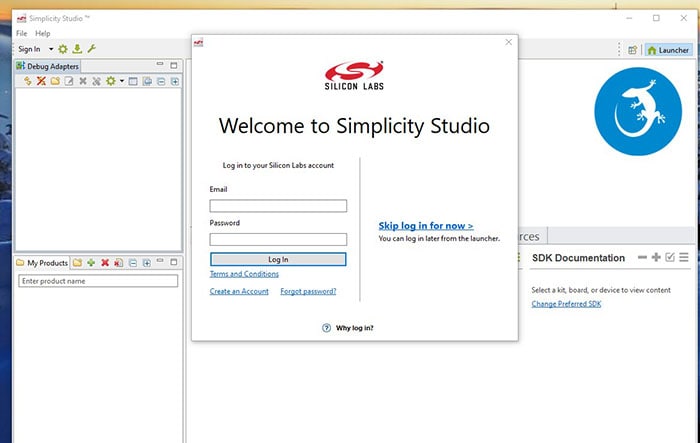This screenshot has width=700, height=443.
Task: Click the green settings gear in main toolbar
Action: click(63, 49)
